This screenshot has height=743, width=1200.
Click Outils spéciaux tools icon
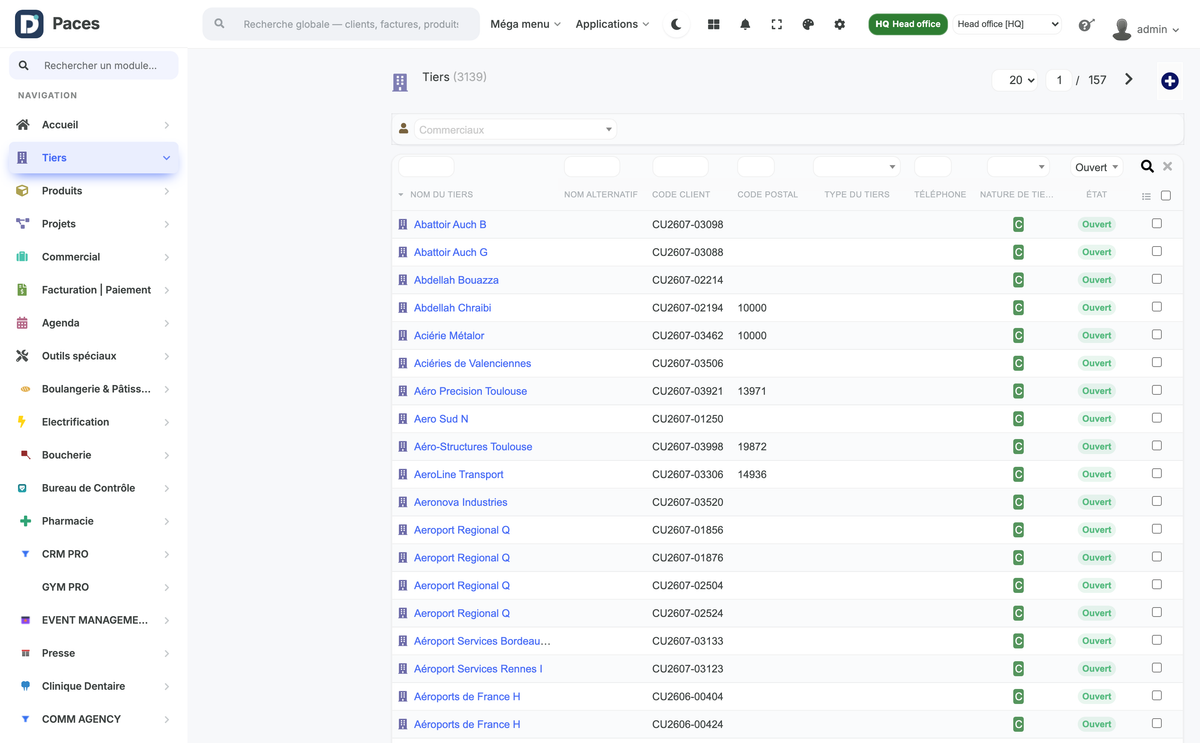tap(22, 356)
